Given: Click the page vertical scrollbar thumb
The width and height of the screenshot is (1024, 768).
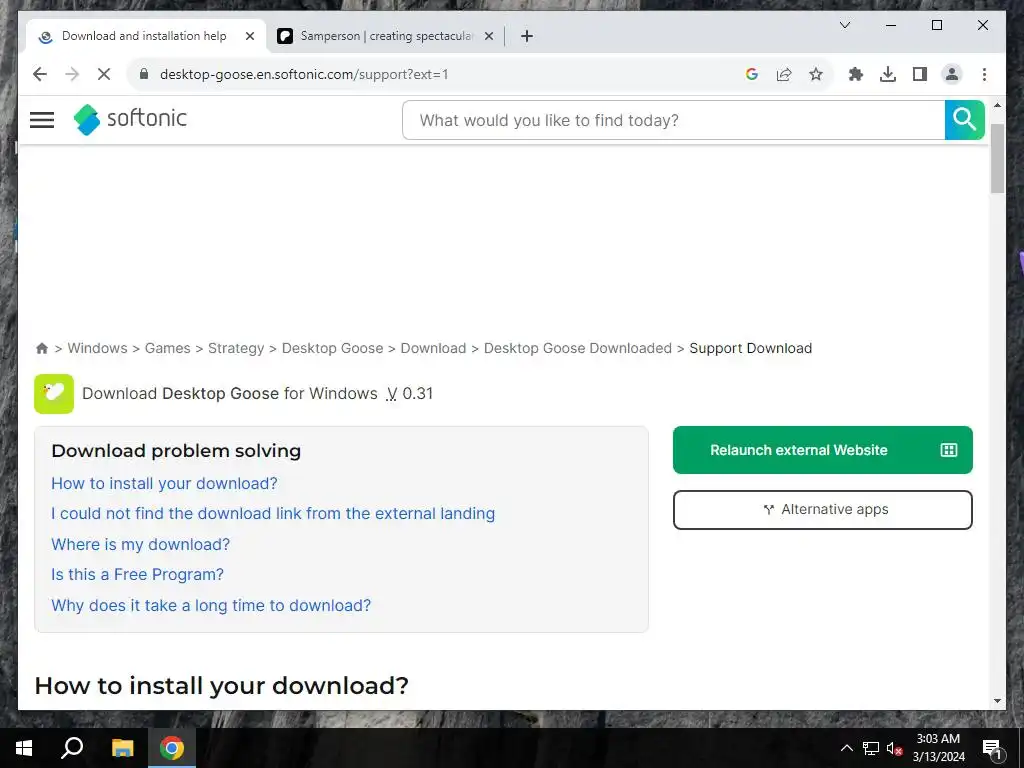Looking at the screenshot, I should pos(997,158).
